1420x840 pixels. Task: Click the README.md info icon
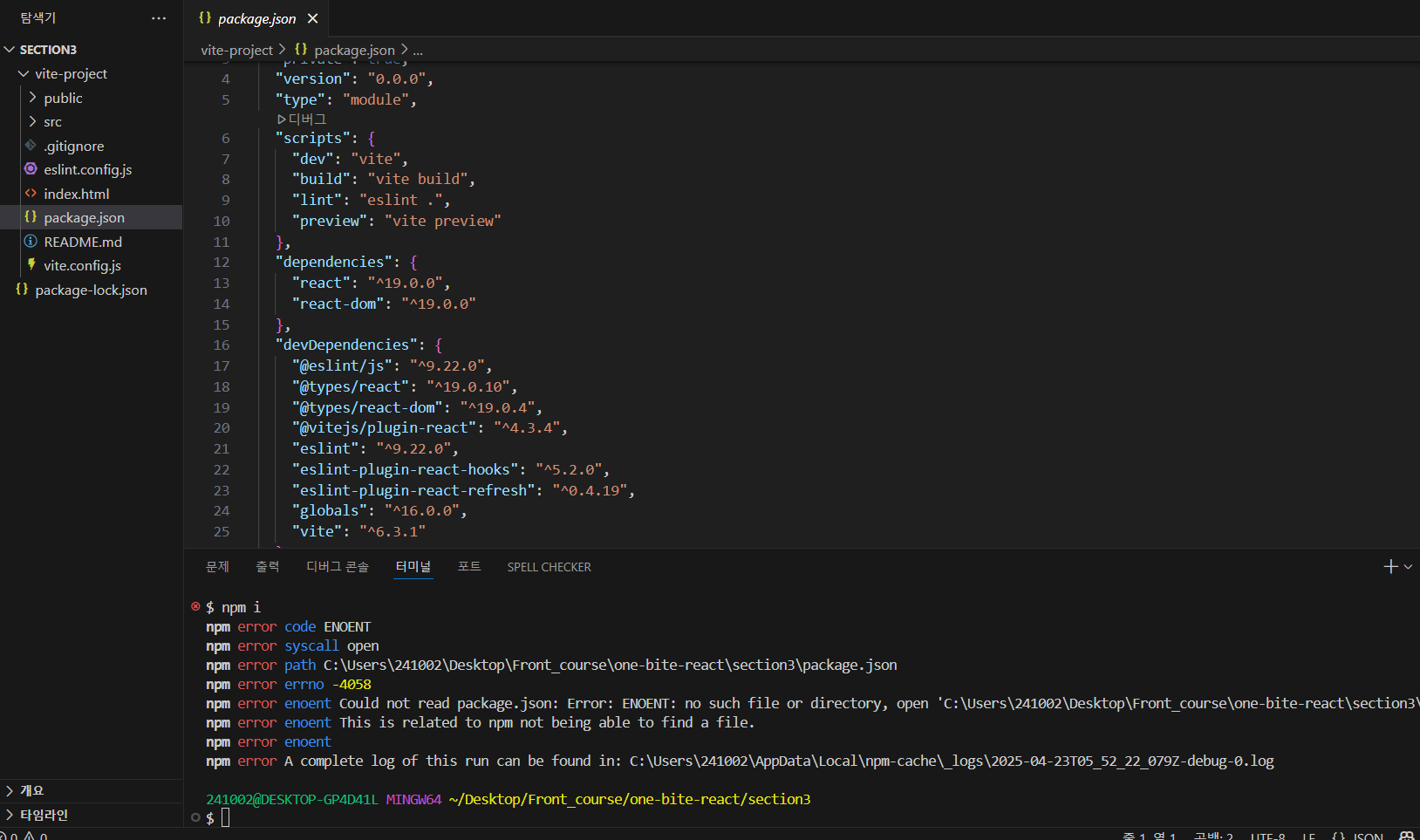(31, 242)
